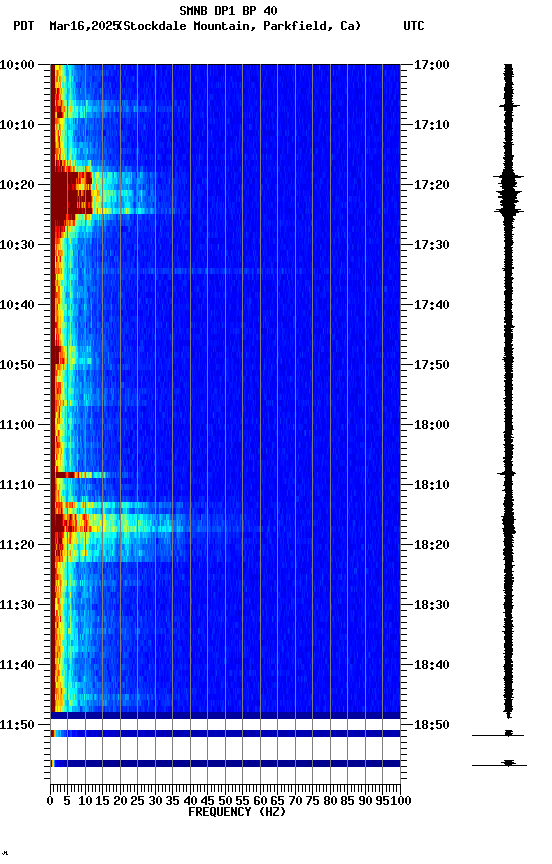
Task: Click the '10:20' PDT time label
Action: (17, 185)
